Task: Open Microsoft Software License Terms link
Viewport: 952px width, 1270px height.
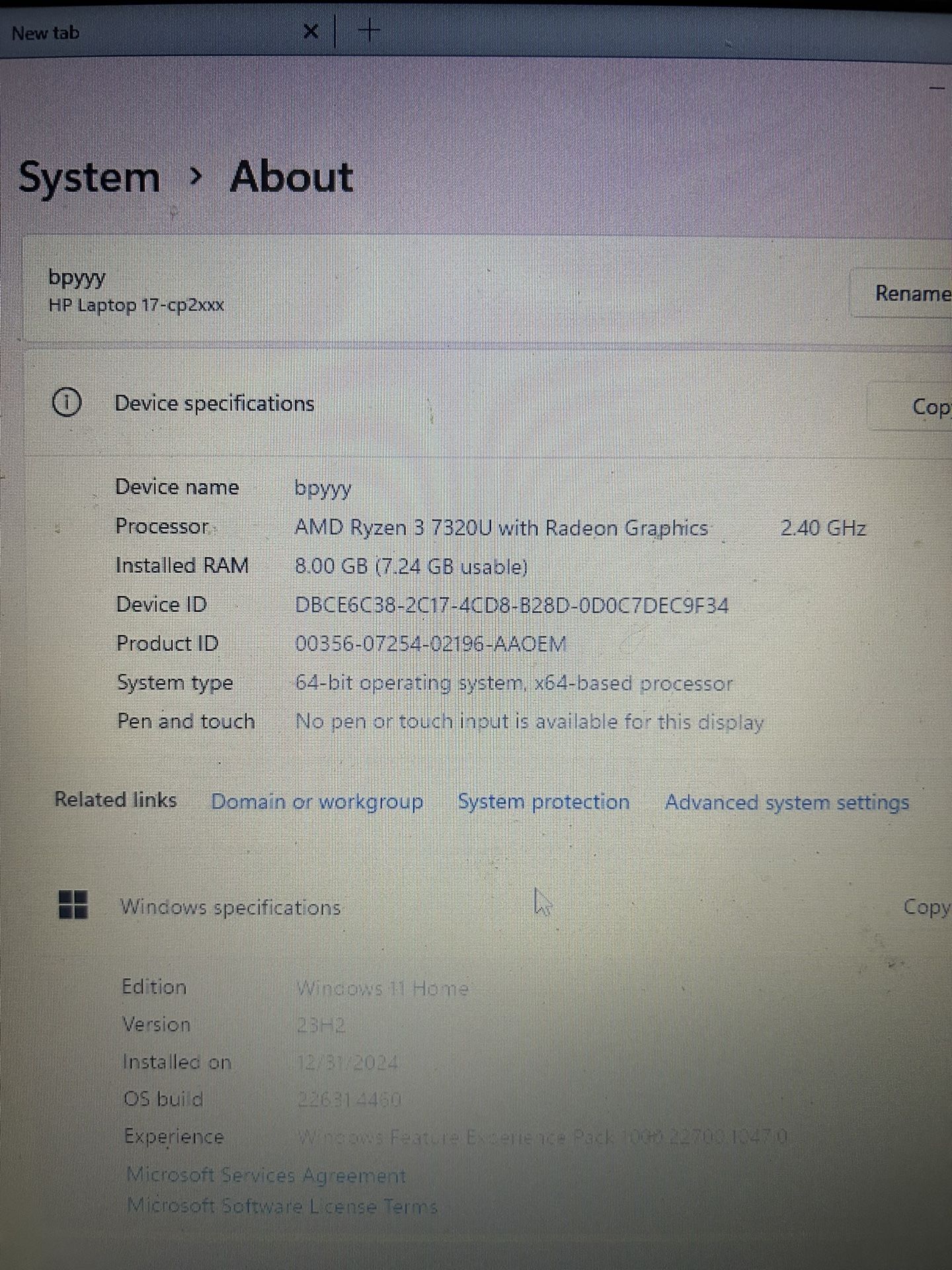Action: click(x=282, y=1206)
